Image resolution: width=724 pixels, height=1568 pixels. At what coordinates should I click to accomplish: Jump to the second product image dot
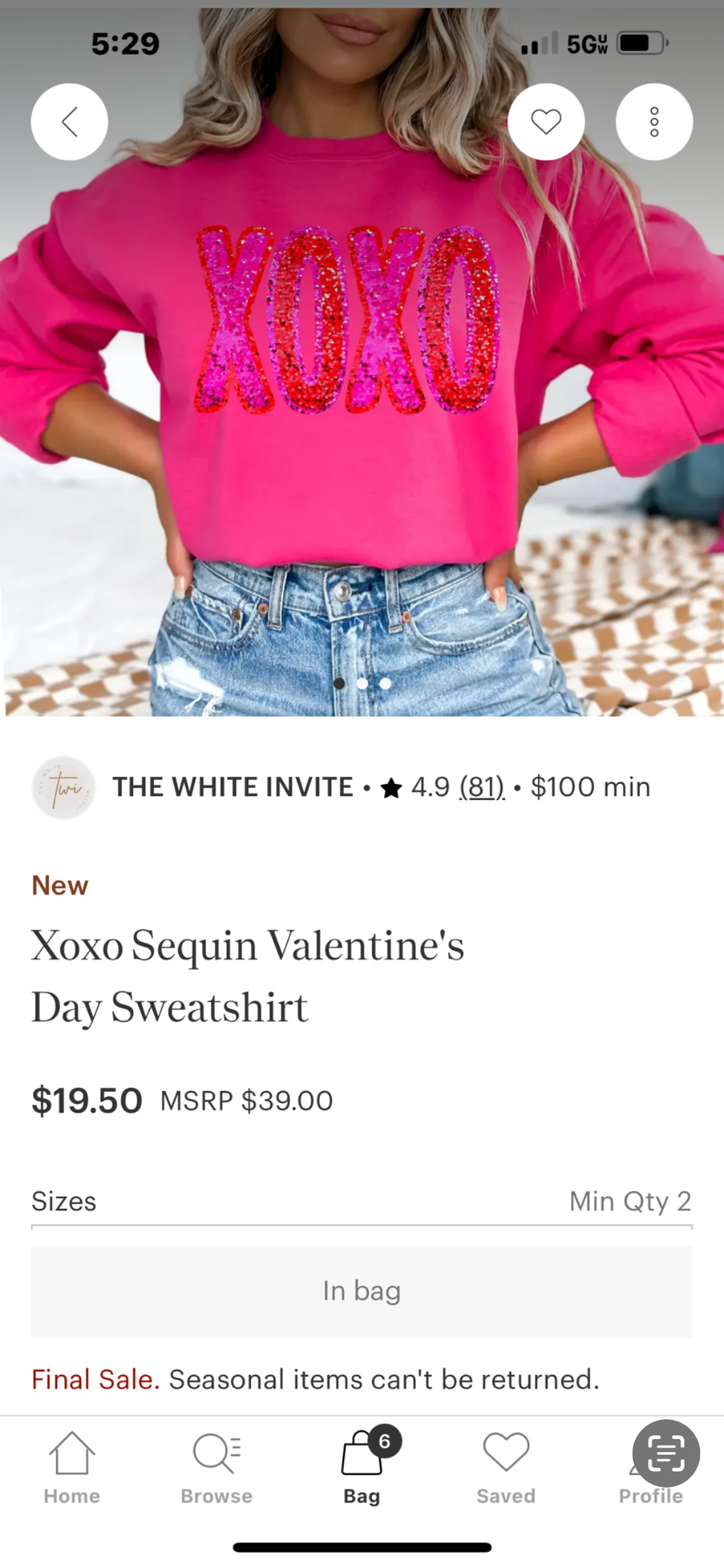point(362,684)
